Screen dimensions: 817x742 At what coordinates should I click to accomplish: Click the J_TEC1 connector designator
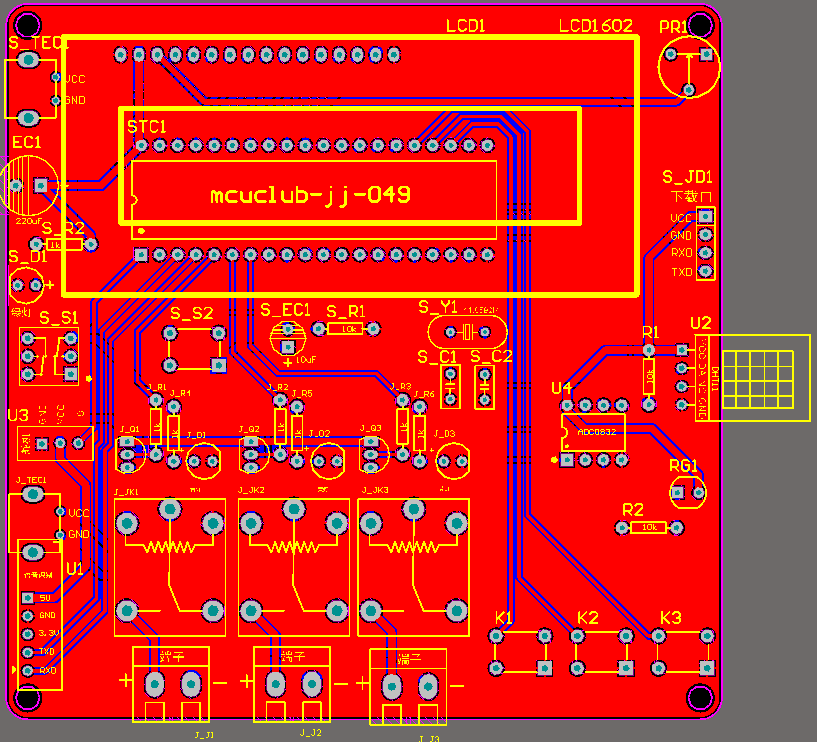coord(30,480)
